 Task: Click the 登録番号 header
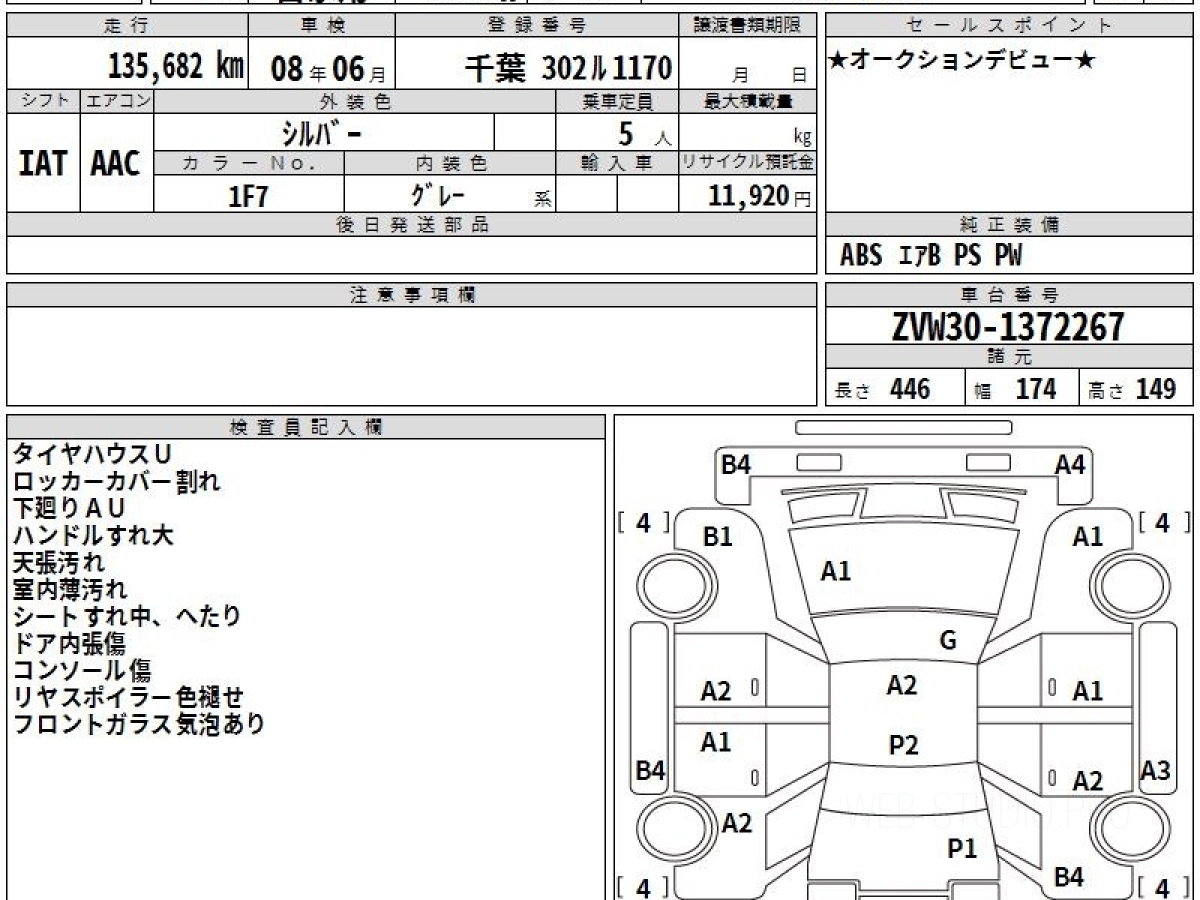538,26
